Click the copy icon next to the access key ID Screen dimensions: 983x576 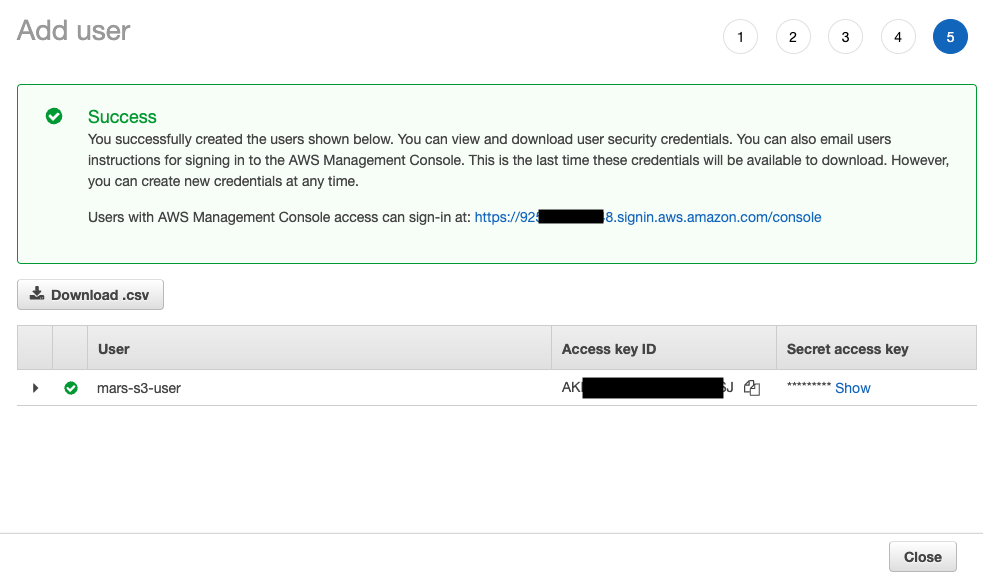pyautogui.click(x=751, y=388)
